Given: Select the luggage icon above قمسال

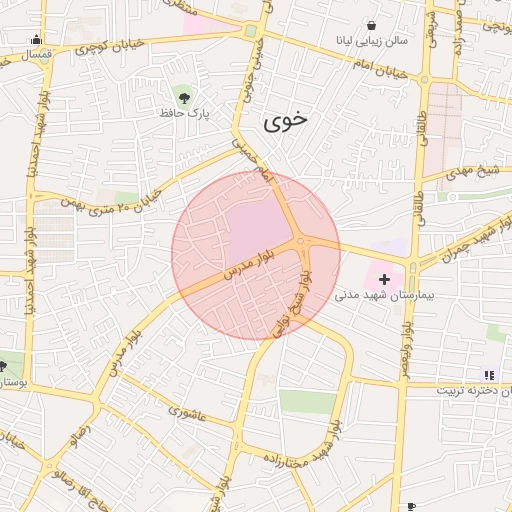Looking at the screenshot, I should [x=36, y=40].
